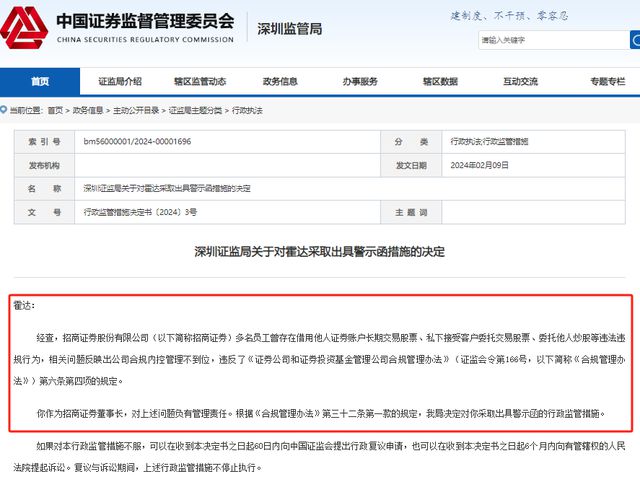Open the 政务信息 menu item
This screenshot has width=640, height=487.
(280, 81)
